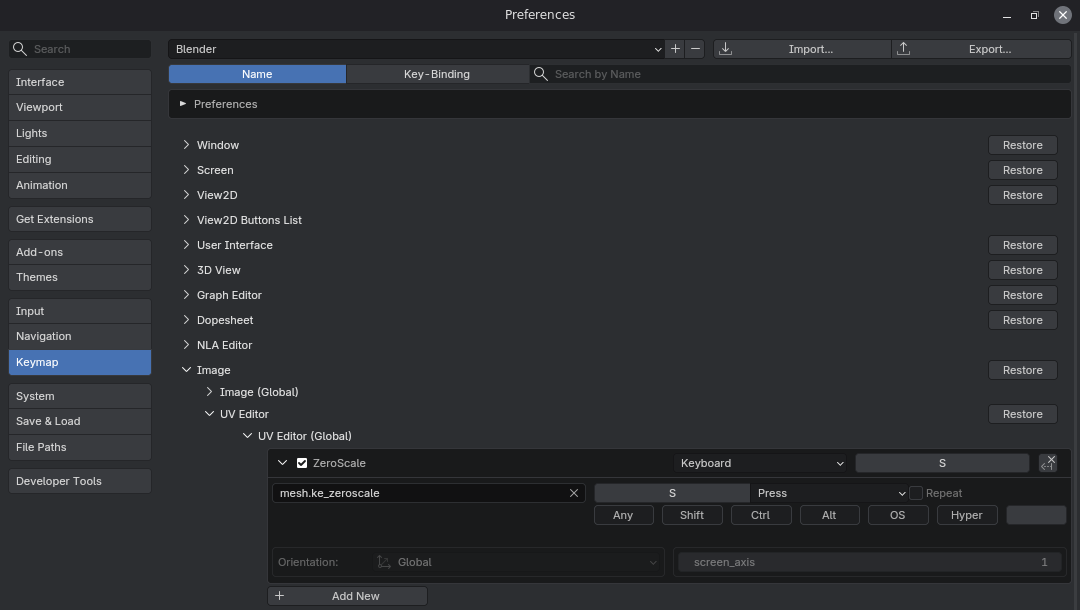
Task: Disable the ZeroScale keymap checkbox
Action: click(303, 463)
